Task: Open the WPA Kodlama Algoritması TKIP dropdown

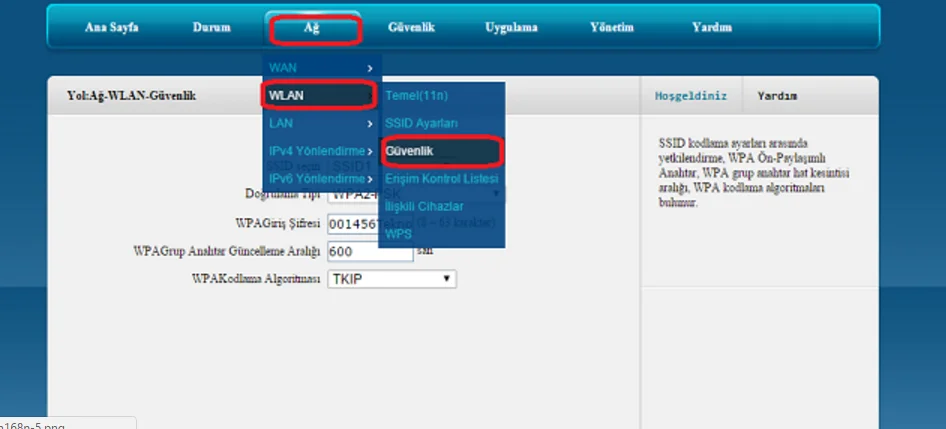Action: (x=391, y=280)
